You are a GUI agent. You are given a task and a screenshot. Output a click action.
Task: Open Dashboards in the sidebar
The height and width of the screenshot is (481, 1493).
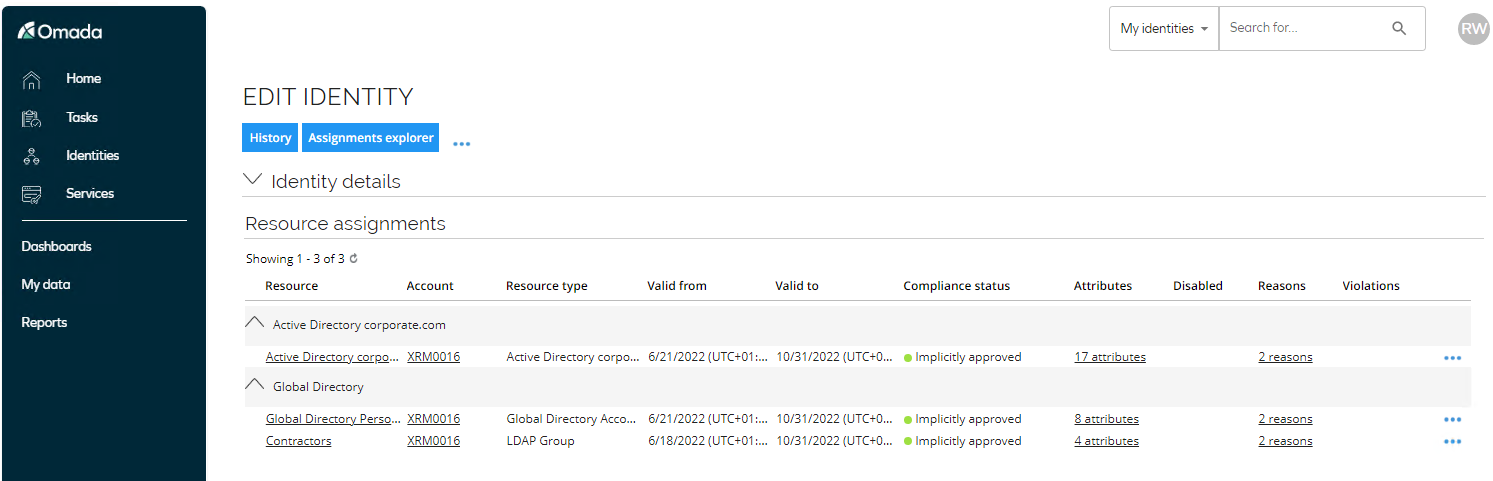[56, 246]
